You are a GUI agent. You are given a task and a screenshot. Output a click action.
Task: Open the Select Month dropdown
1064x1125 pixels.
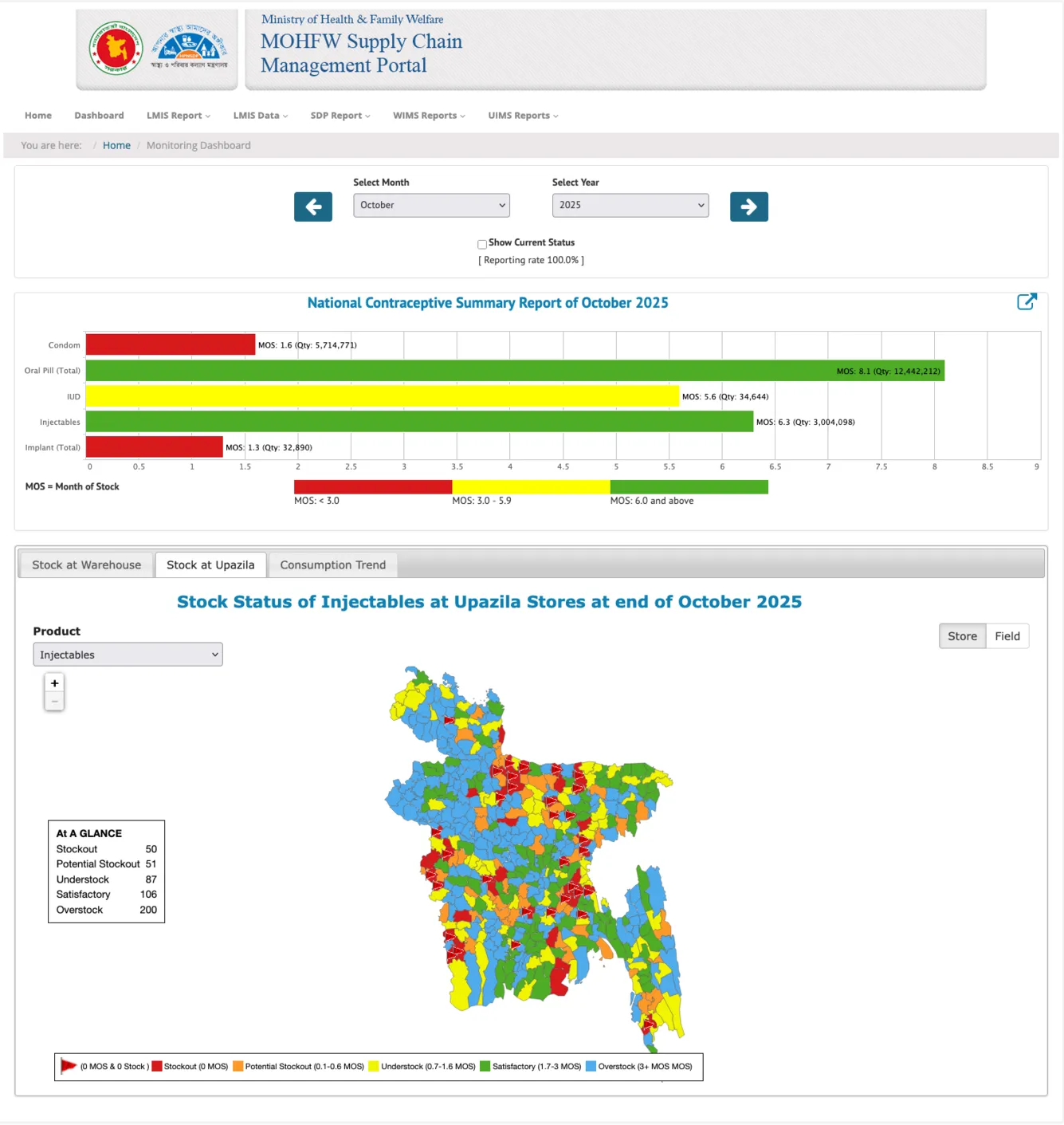(430, 205)
